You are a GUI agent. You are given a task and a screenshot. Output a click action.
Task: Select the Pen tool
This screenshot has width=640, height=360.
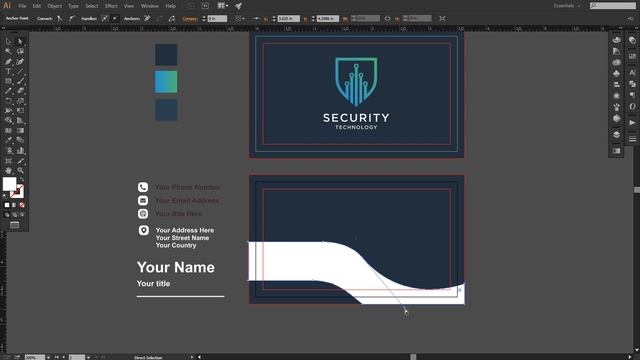9,62
